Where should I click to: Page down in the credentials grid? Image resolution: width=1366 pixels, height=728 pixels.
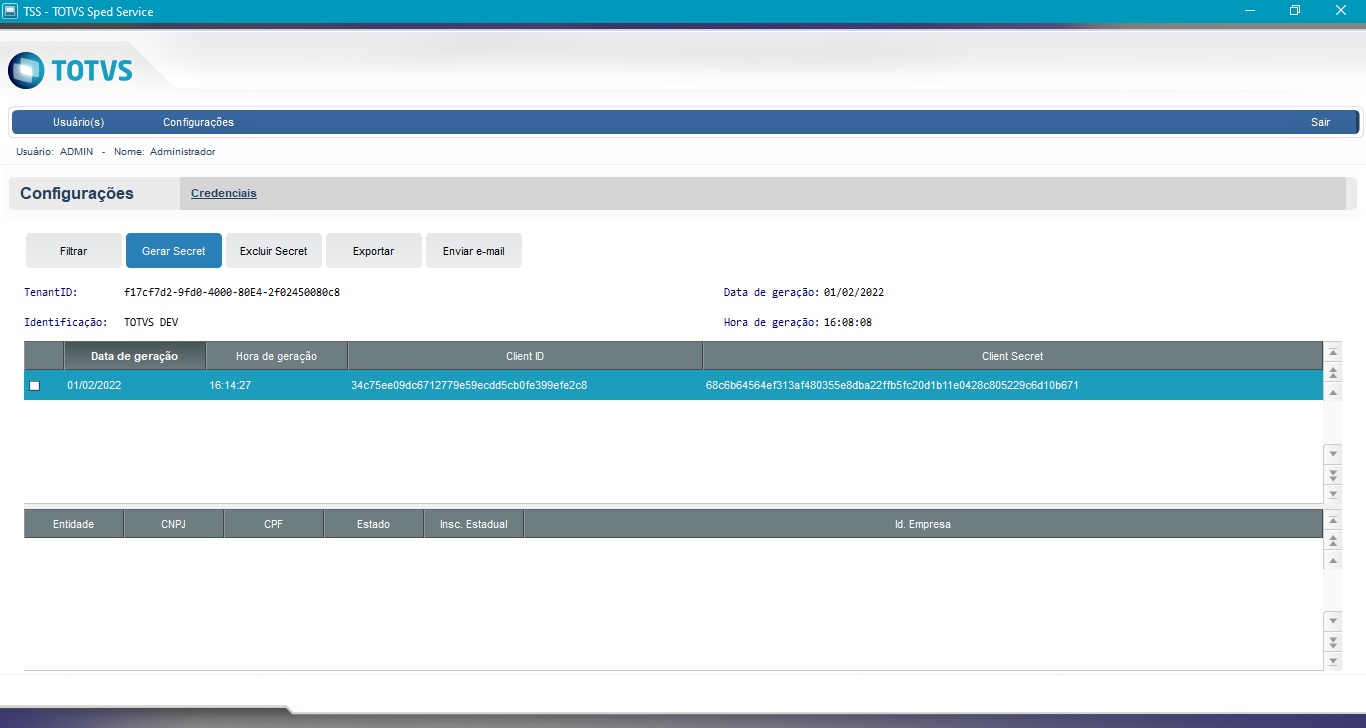(1332, 474)
